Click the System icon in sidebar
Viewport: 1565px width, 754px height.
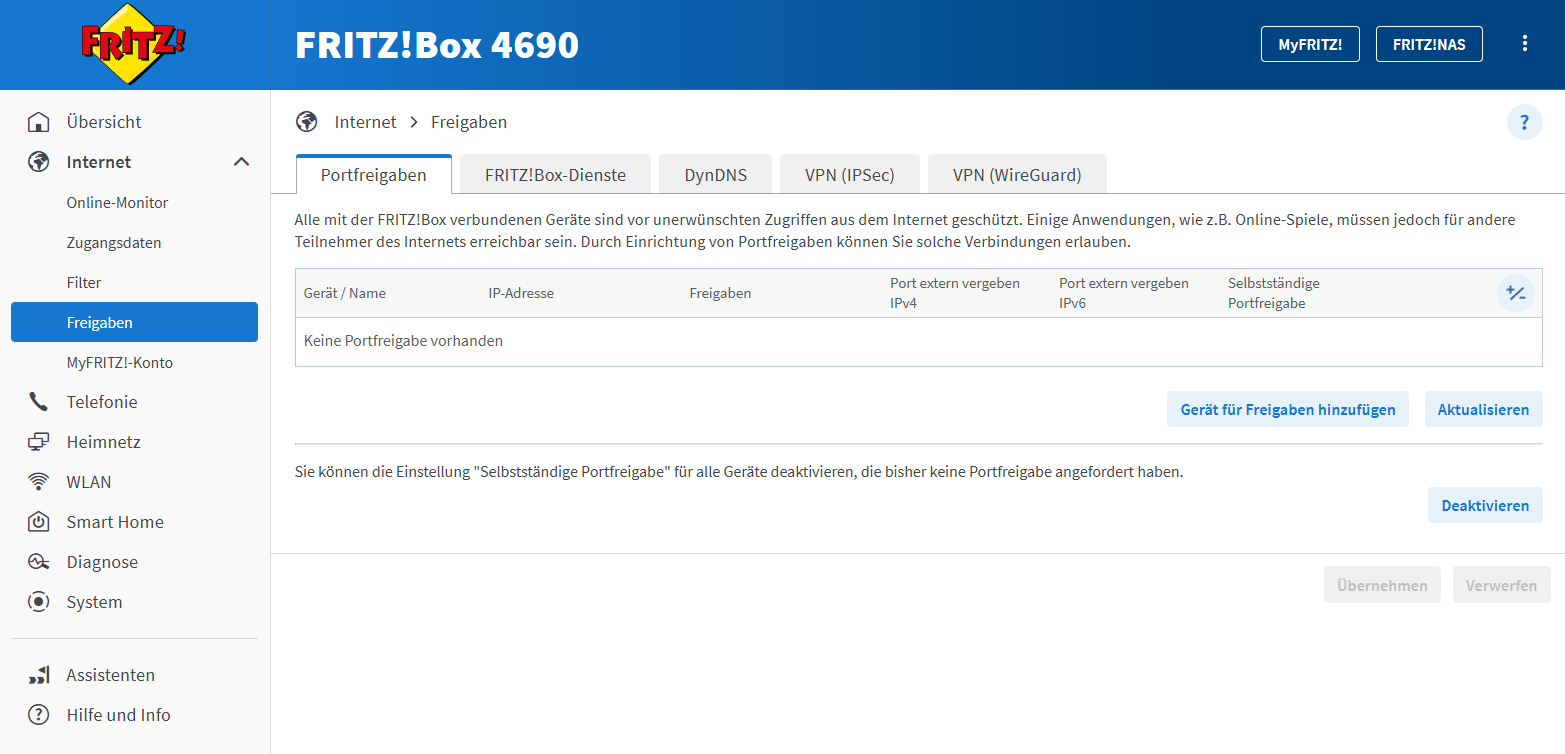(x=39, y=602)
